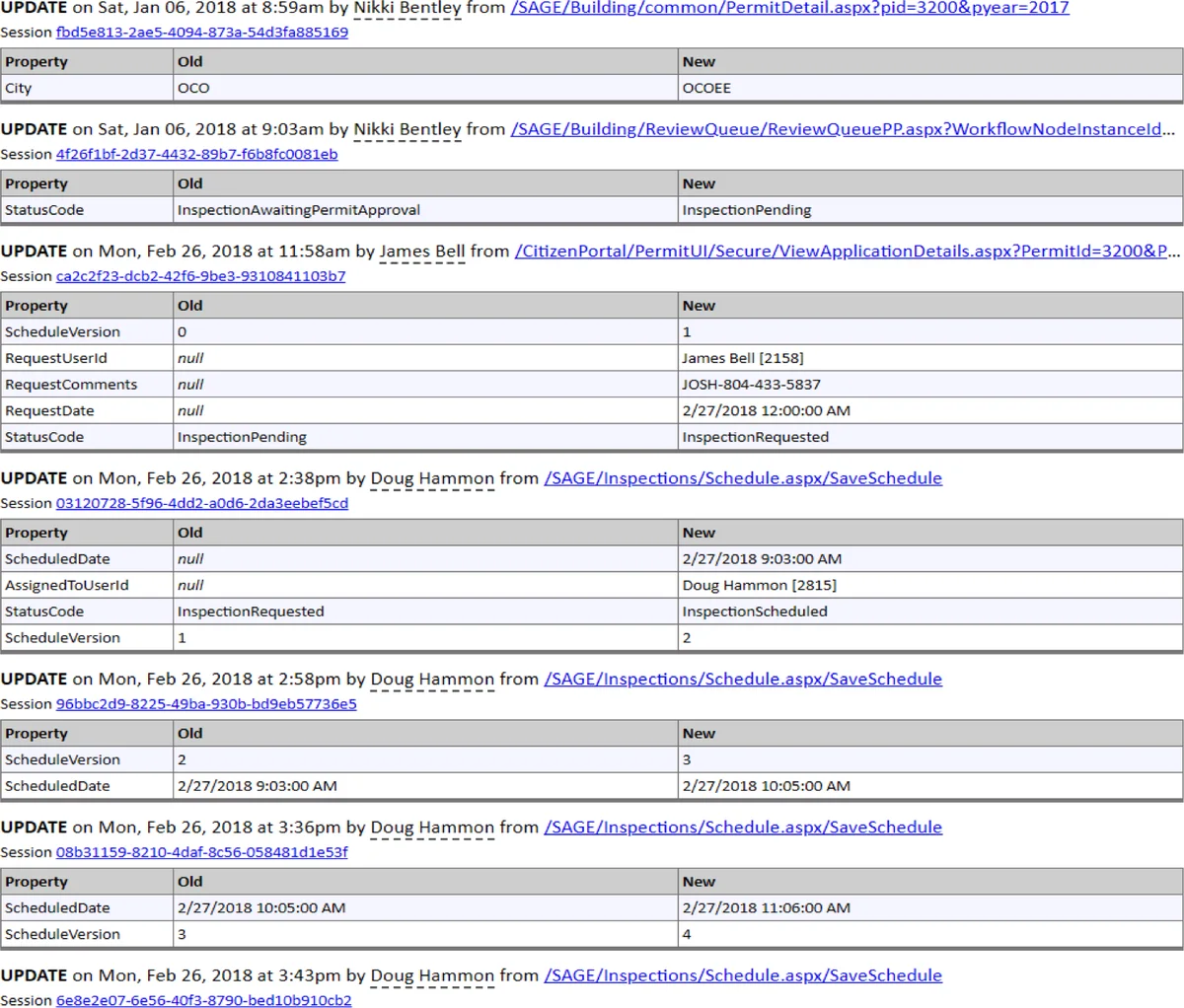
Task: Open the PermitDetail.aspx link in first update
Action: tap(789, 8)
